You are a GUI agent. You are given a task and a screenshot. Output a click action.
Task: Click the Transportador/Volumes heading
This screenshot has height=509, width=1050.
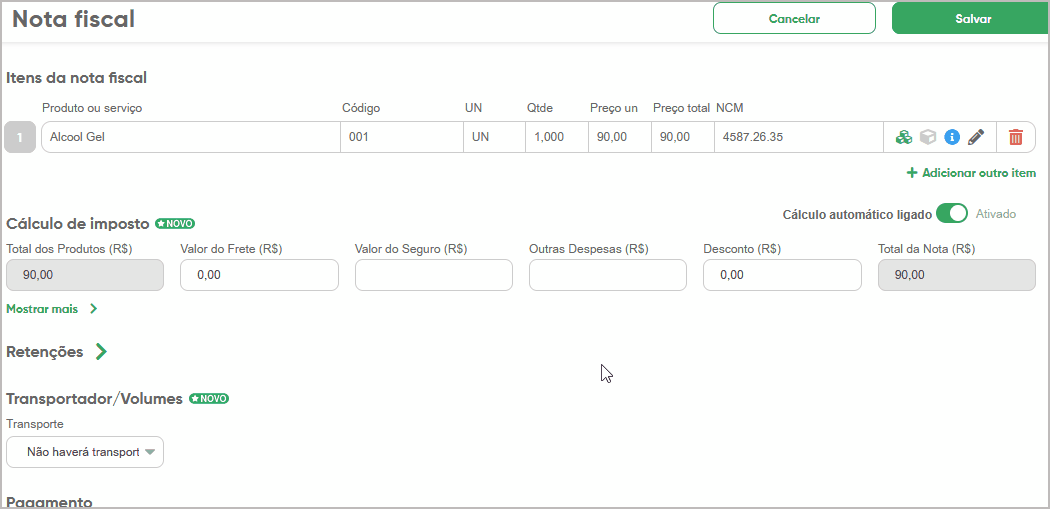(94, 398)
